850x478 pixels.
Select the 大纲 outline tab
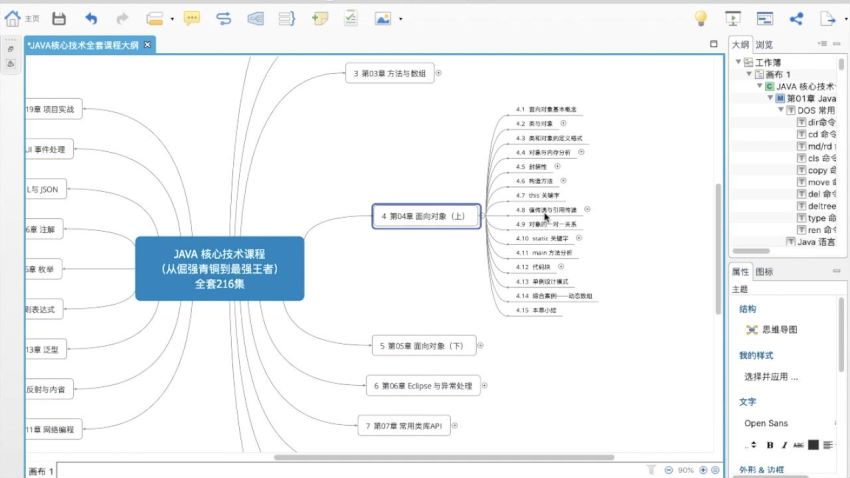point(740,44)
